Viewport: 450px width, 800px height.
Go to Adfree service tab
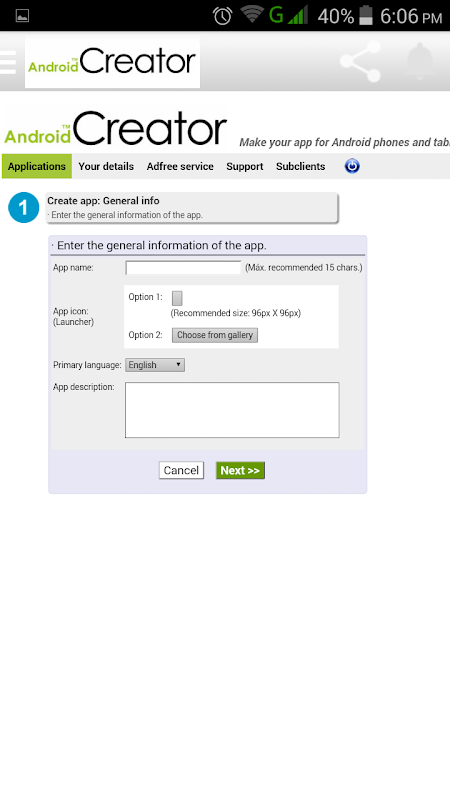point(180,166)
